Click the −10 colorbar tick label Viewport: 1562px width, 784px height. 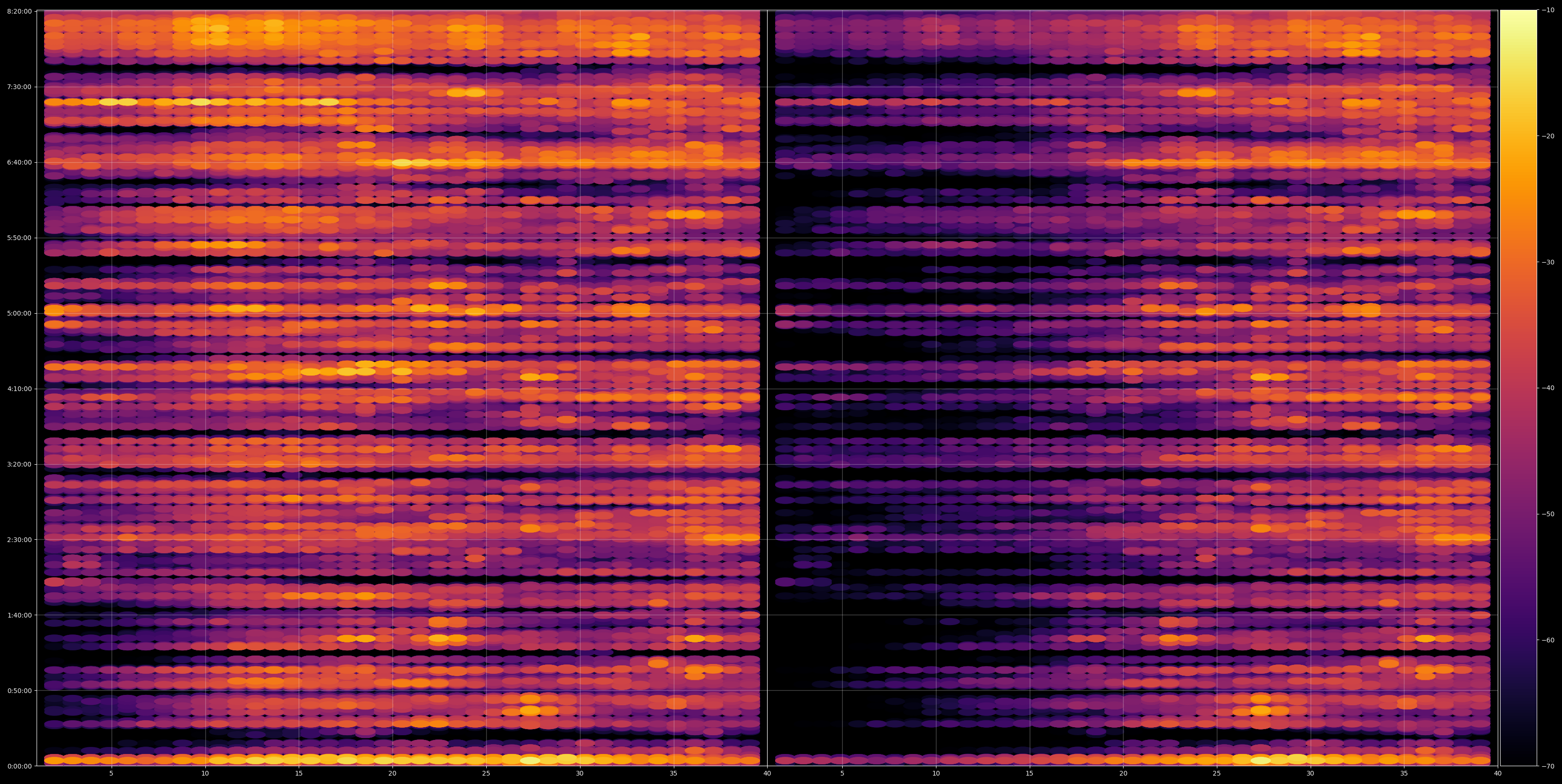coord(1547,10)
